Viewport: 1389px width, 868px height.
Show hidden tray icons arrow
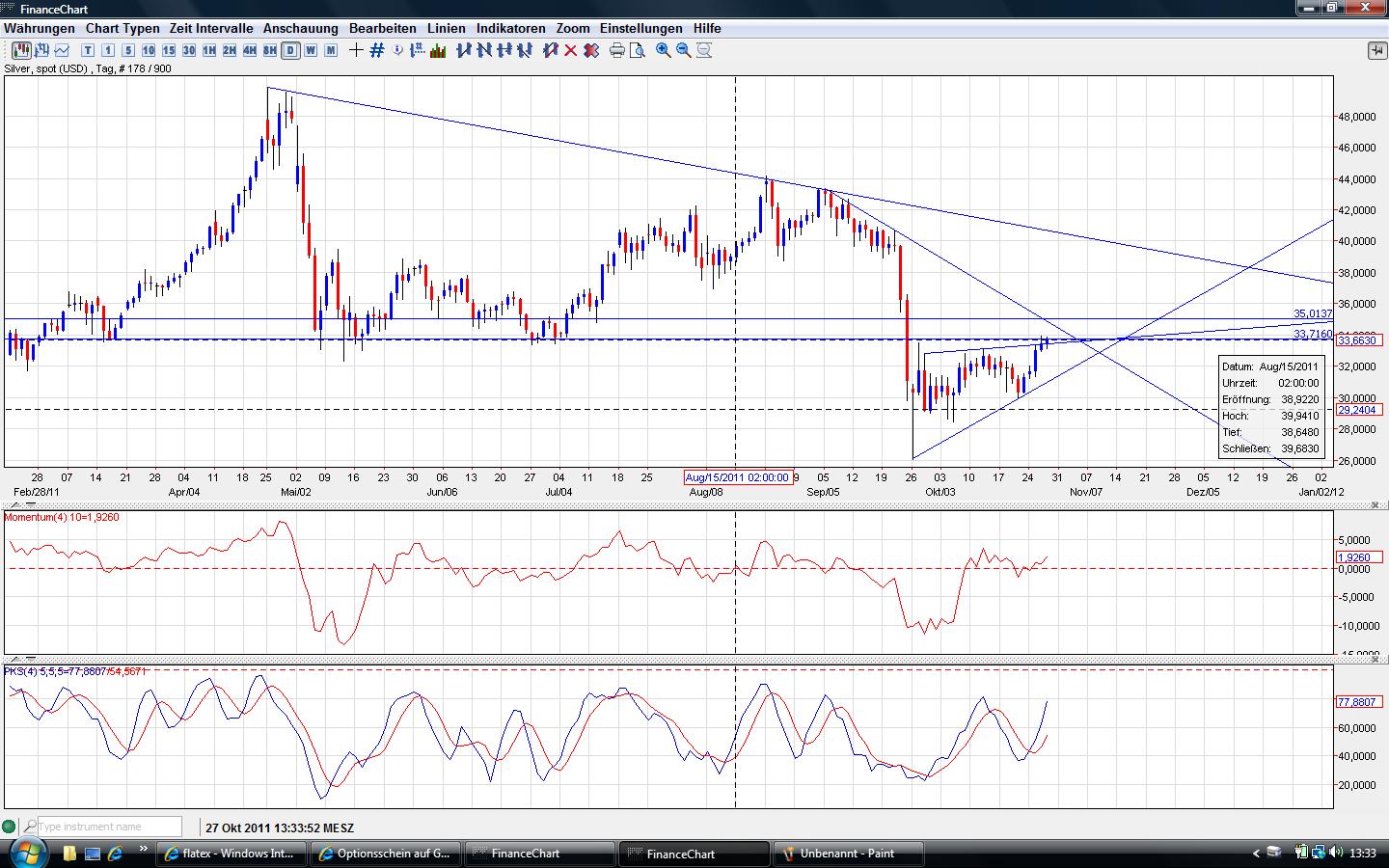(x=1256, y=854)
